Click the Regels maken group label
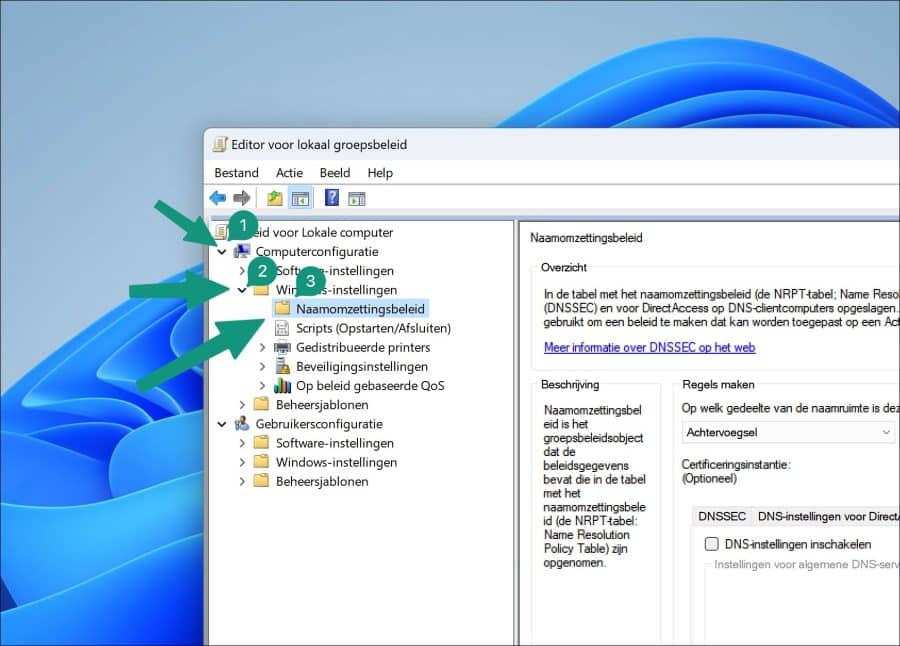Image resolution: width=900 pixels, height=646 pixels. click(718, 385)
